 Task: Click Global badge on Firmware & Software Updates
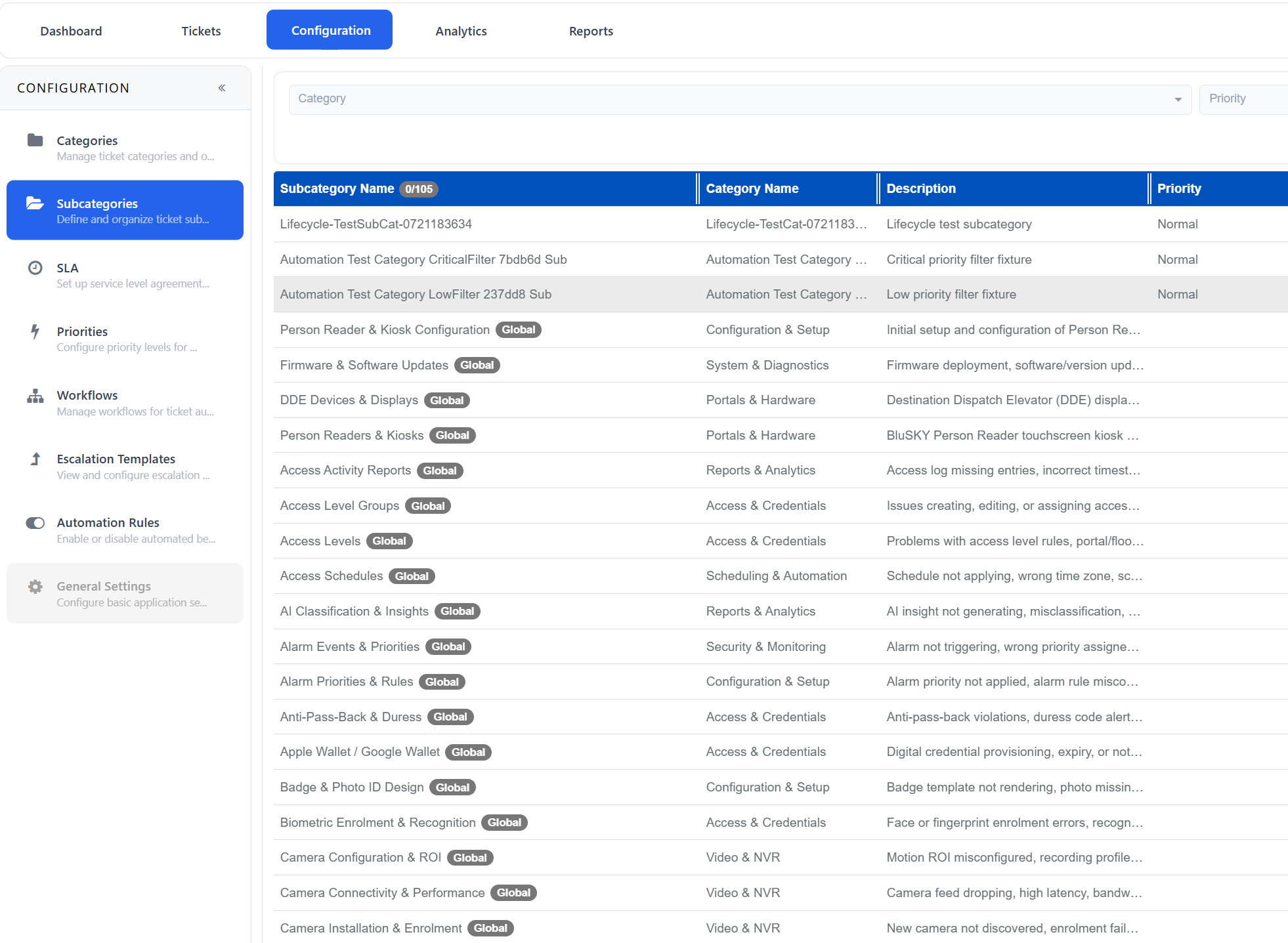pos(477,366)
